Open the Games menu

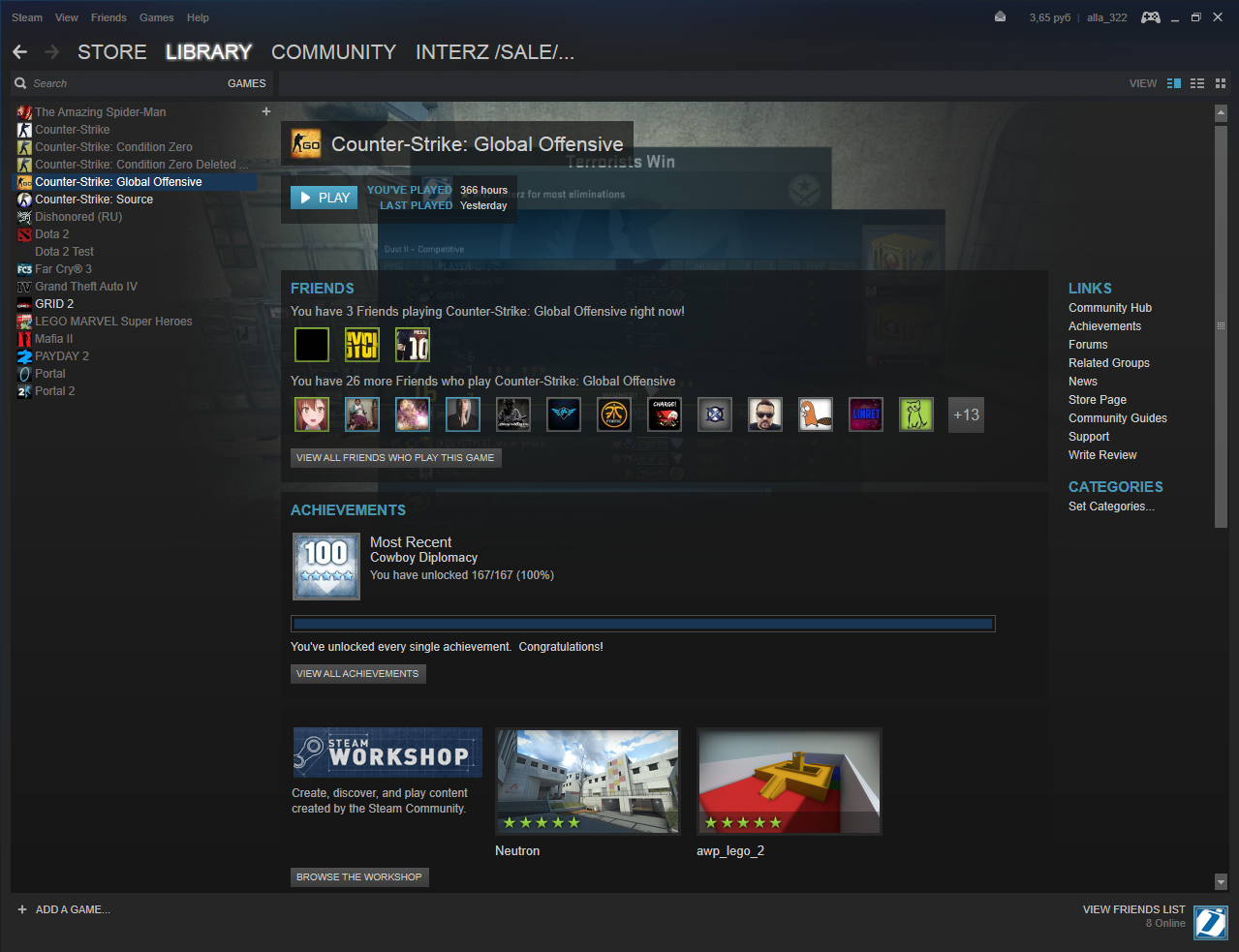(x=157, y=17)
